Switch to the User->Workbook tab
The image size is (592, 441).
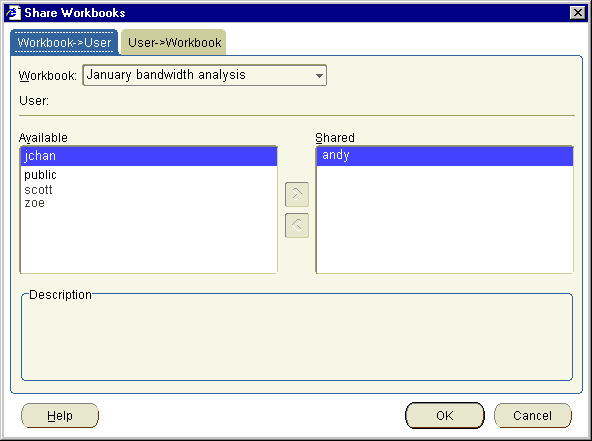tap(174, 42)
